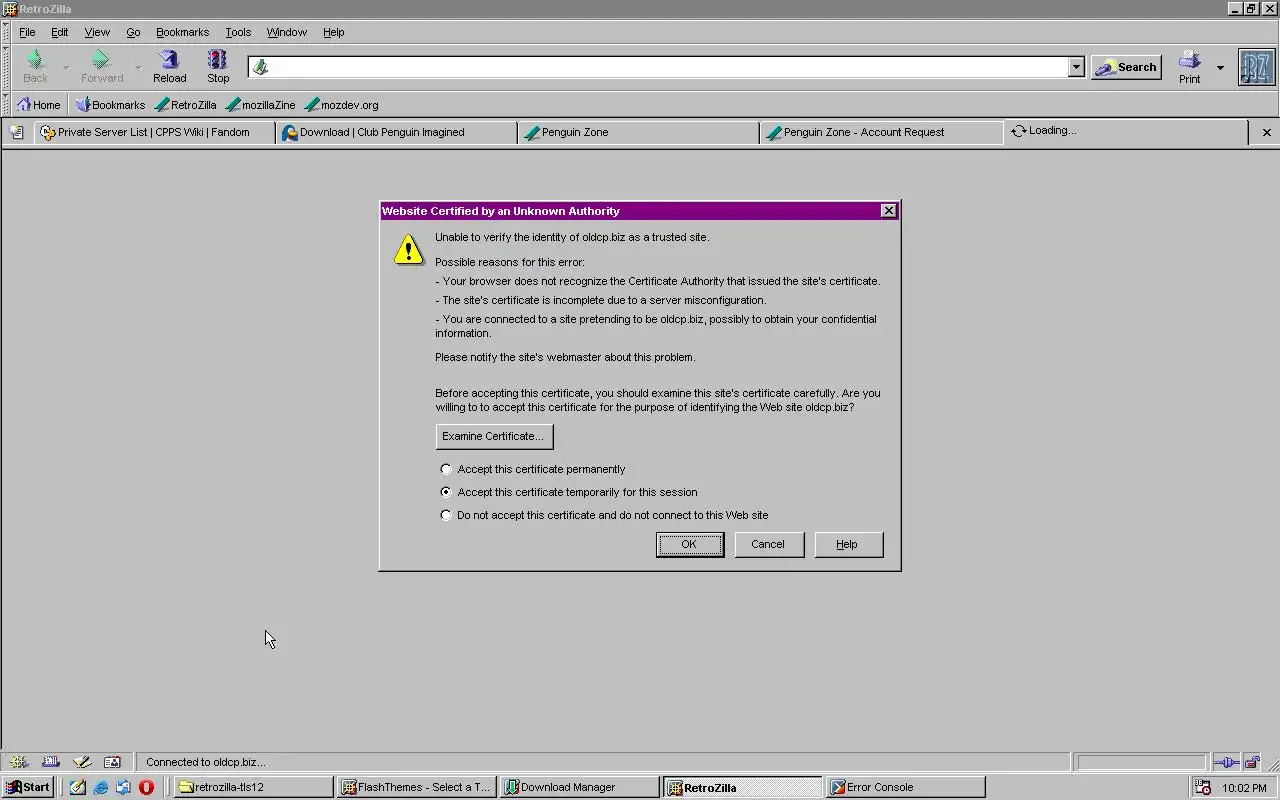The image size is (1280, 800).
Task: Select the Loading... tab
Action: point(1124,131)
